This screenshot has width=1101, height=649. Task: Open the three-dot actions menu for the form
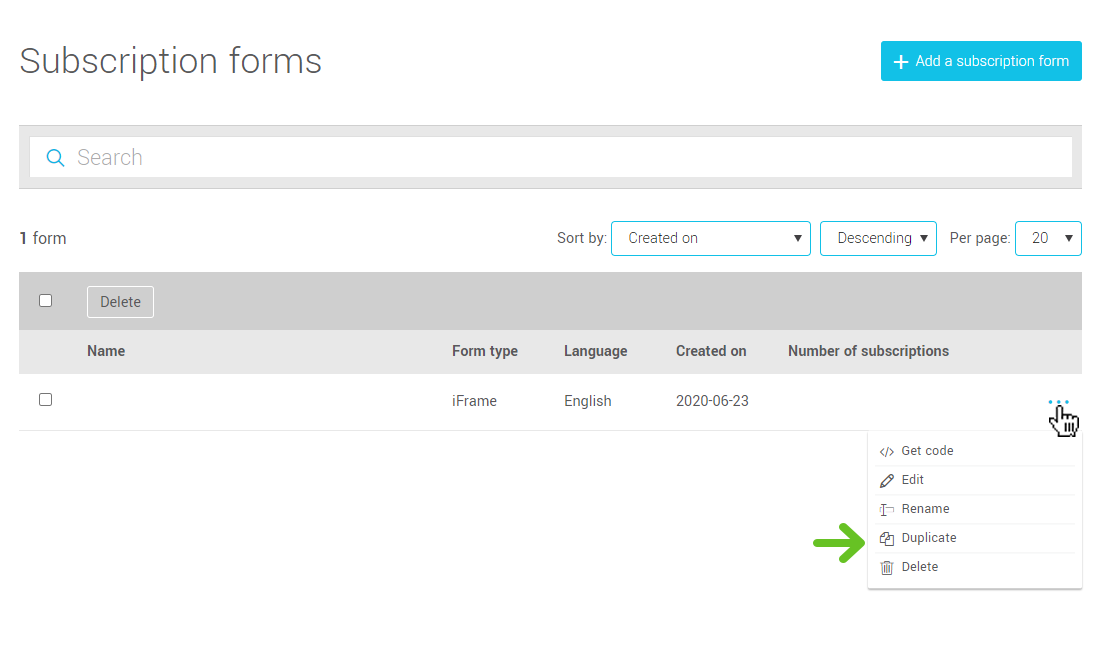tap(1058, 402)
